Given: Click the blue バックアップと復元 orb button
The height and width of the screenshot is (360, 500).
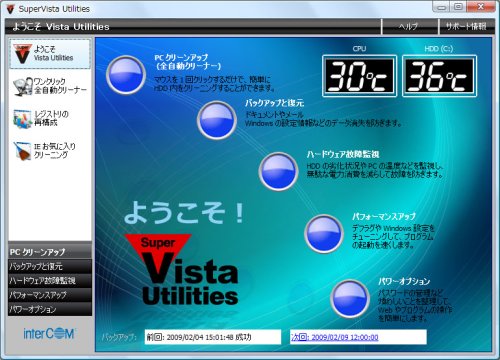Looking at the screenshot, I should tap(217, 120).
